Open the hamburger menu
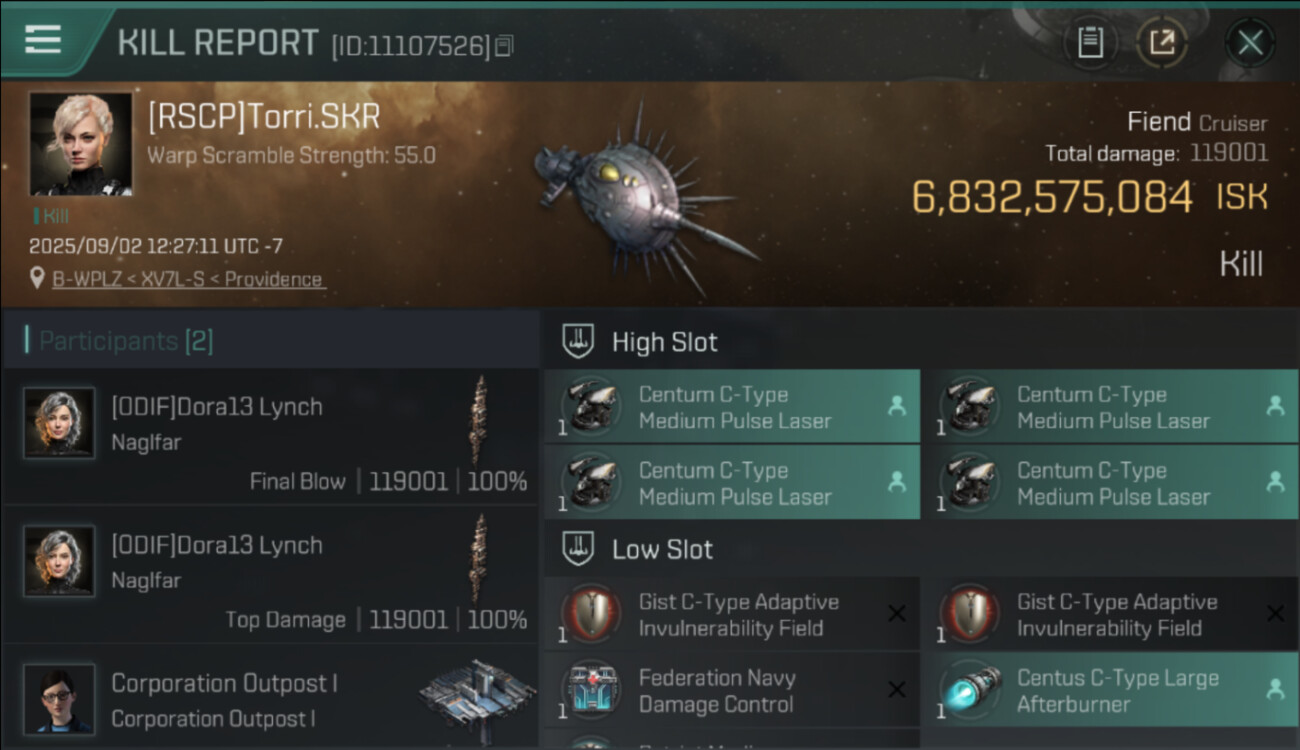Screen dimensions: 1300x750 [43, 40]
